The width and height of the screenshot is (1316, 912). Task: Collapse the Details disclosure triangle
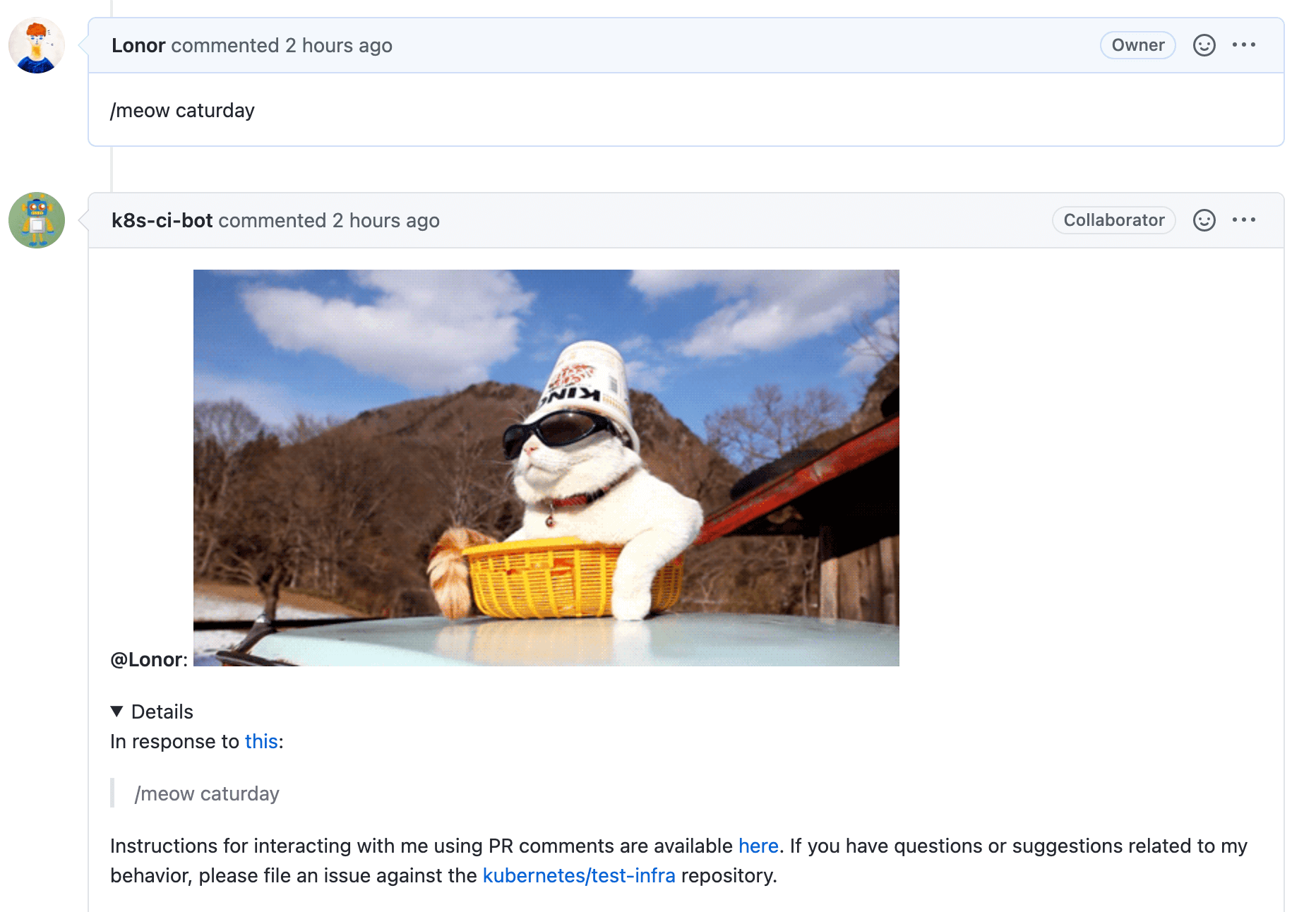117,712
